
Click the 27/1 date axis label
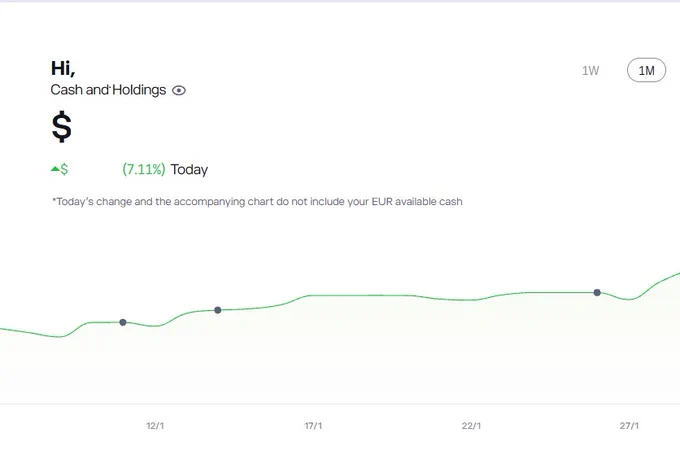tap(629, 426)
